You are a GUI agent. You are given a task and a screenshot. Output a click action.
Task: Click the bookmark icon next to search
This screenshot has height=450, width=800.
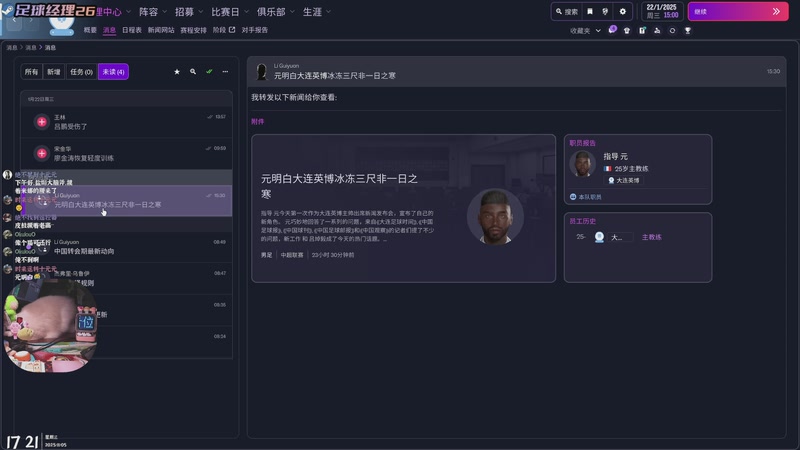590,11
